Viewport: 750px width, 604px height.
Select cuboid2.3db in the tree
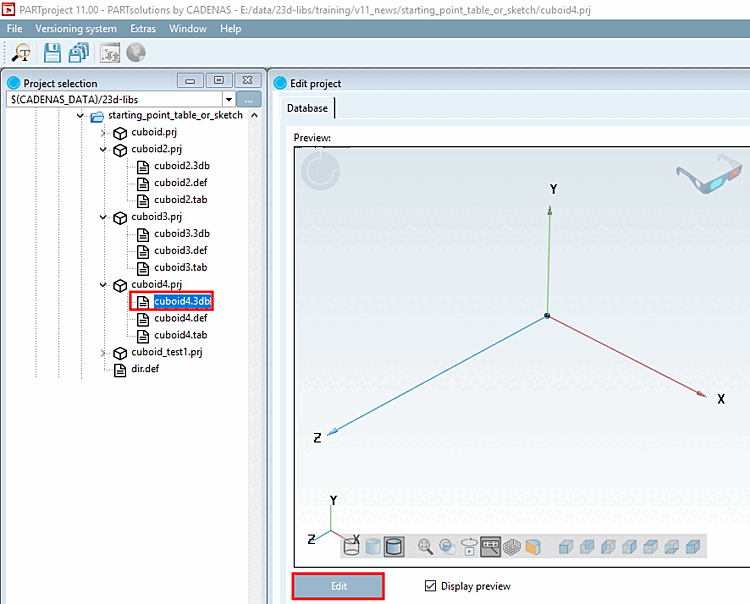[x=182, y=166]
